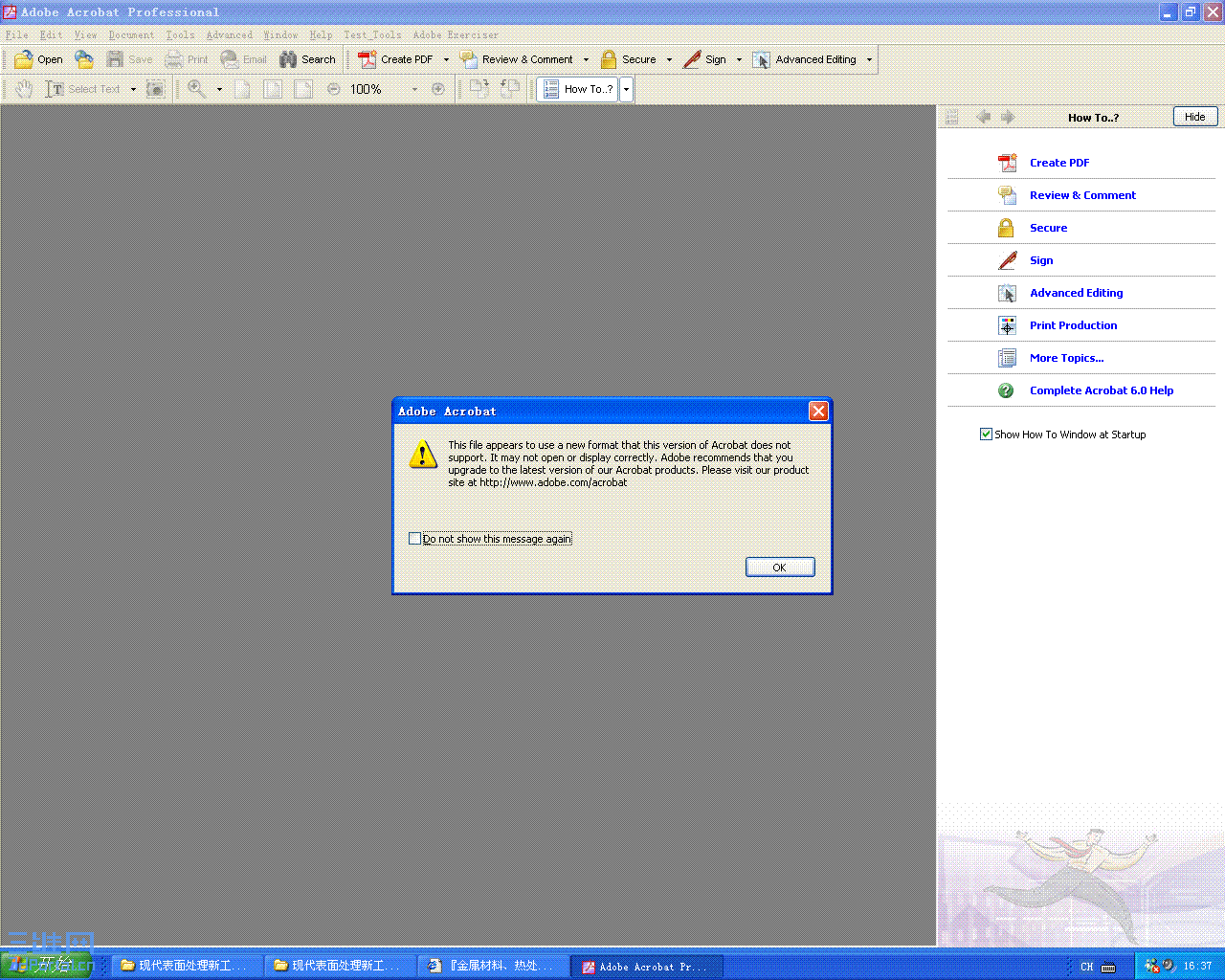Click OK in the Adobe Acrobat dialog
Image resolution: width=1225 pixels, height=980 pixels.
coord(780,568)
